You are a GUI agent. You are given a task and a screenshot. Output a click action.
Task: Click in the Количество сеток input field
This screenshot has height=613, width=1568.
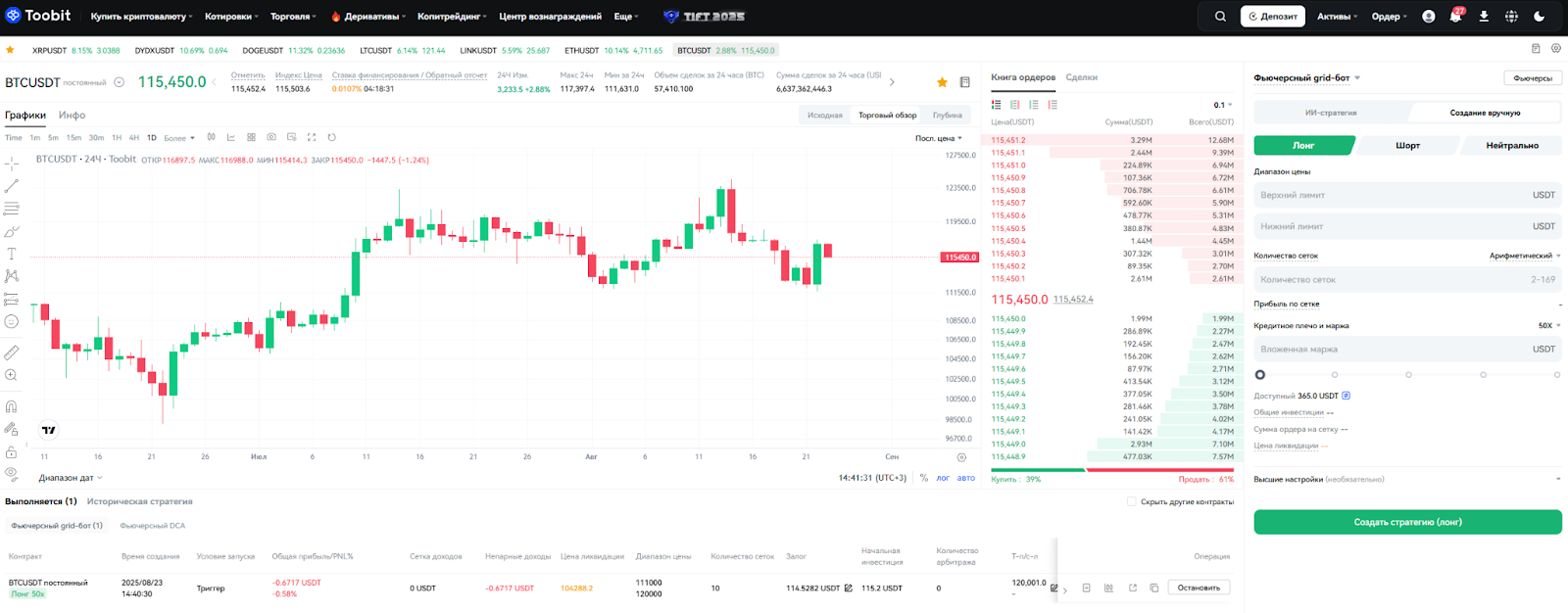(1407, 279)
